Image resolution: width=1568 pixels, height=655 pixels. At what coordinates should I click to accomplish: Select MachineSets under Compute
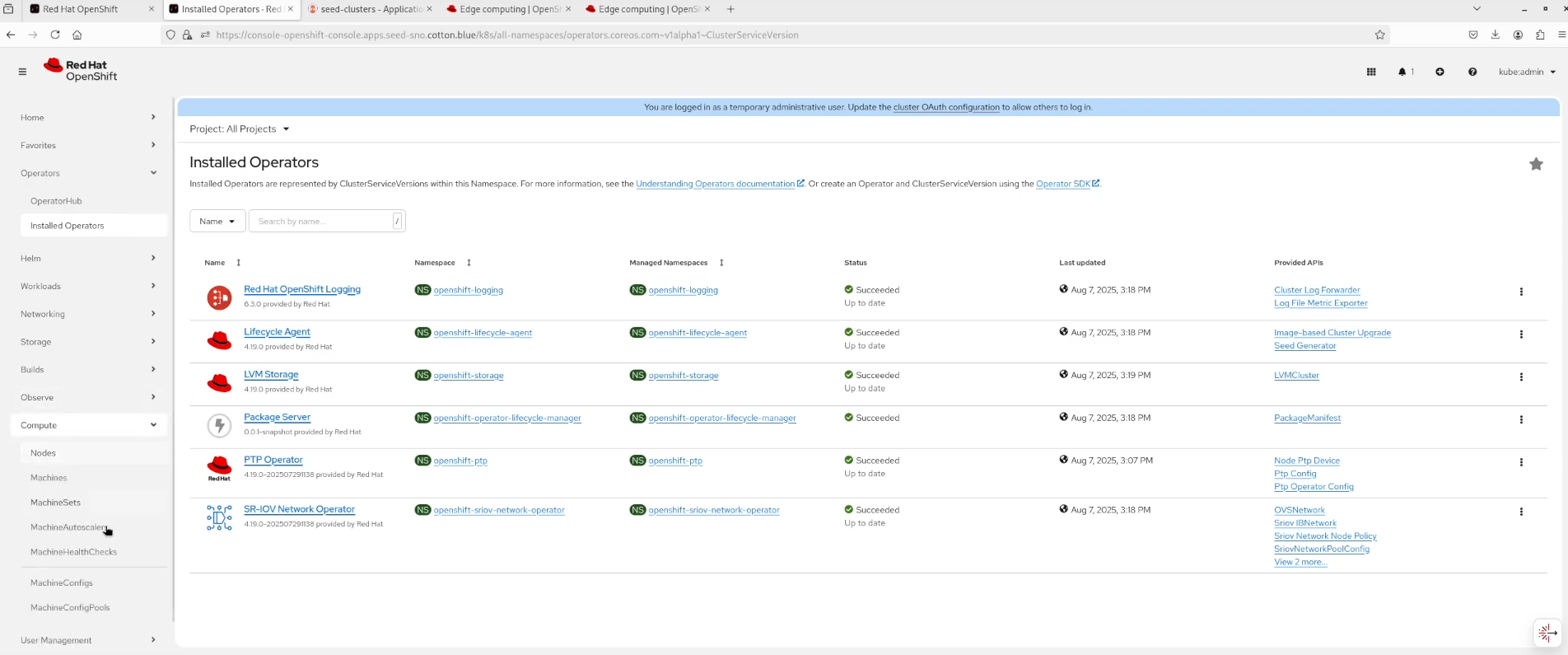pos(55,503)
